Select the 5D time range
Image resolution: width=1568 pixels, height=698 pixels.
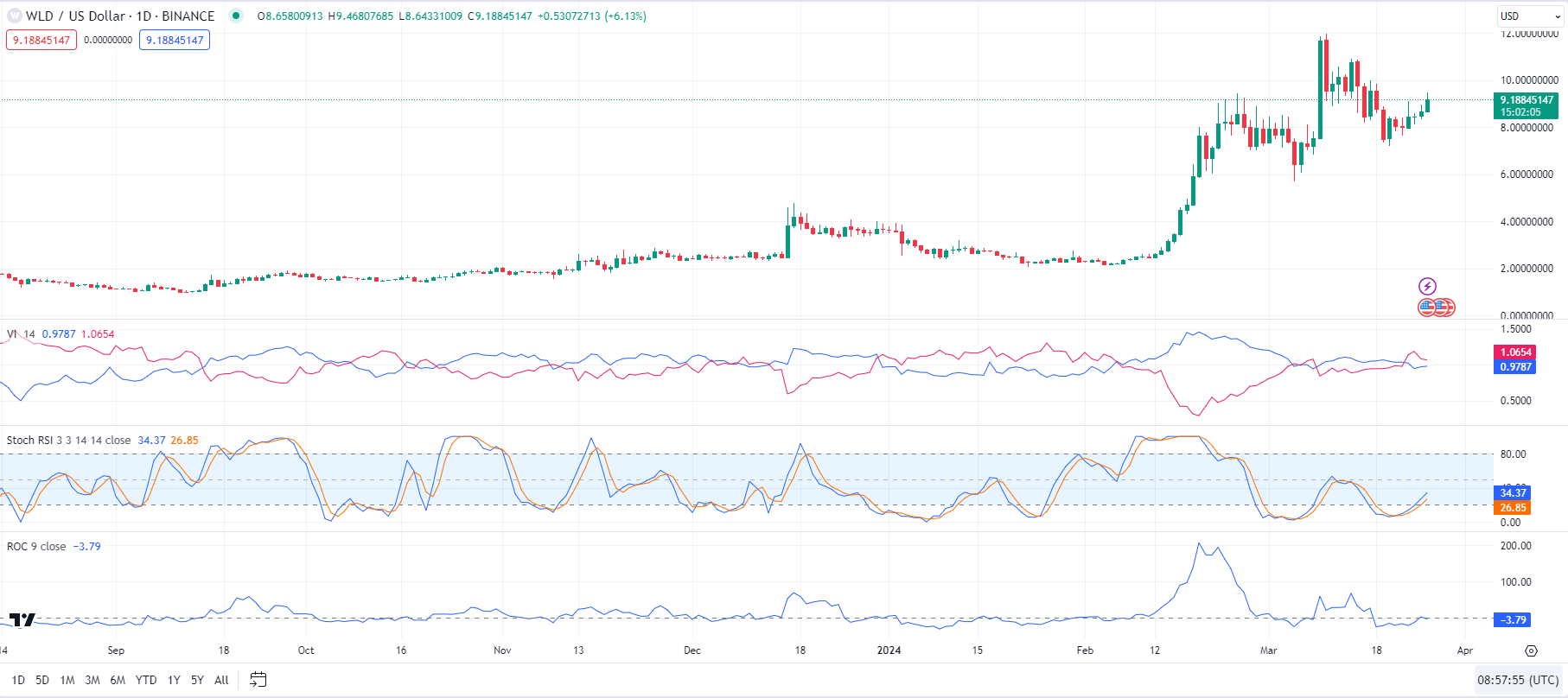pos(42,680)
